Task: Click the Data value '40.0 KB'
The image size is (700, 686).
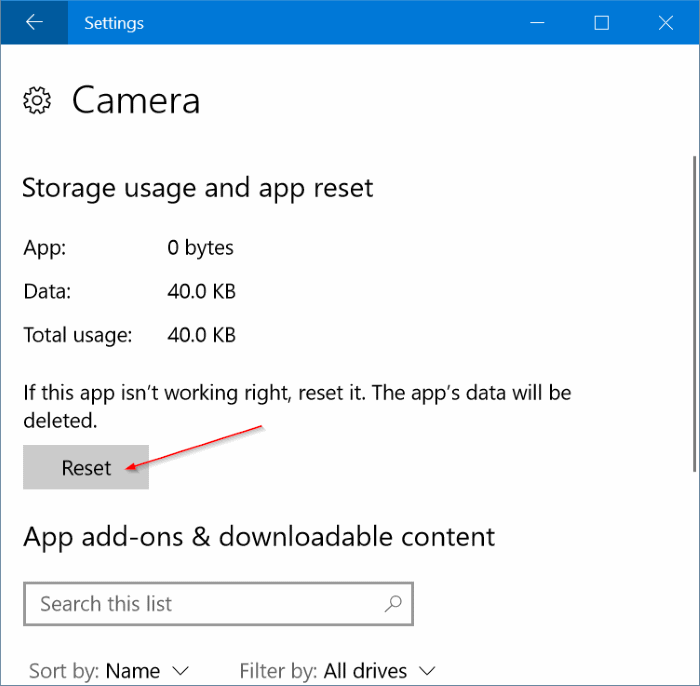Action: 201,291
